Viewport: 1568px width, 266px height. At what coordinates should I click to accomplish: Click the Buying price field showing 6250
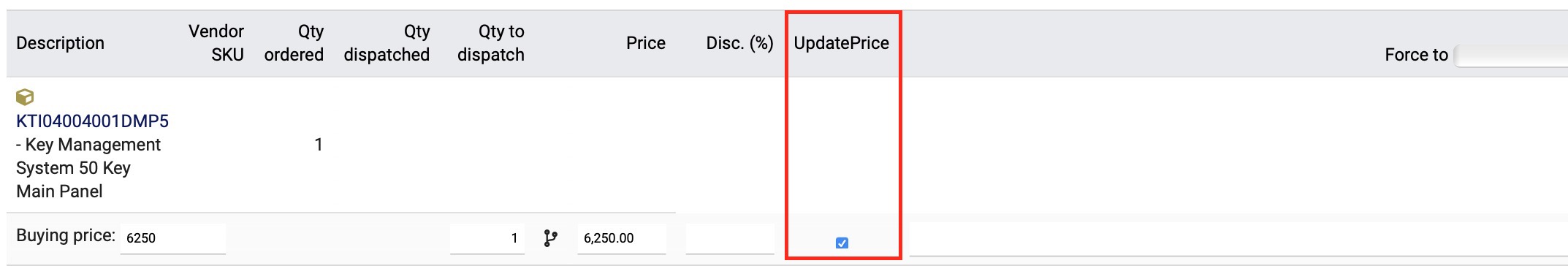pos(172,238)
